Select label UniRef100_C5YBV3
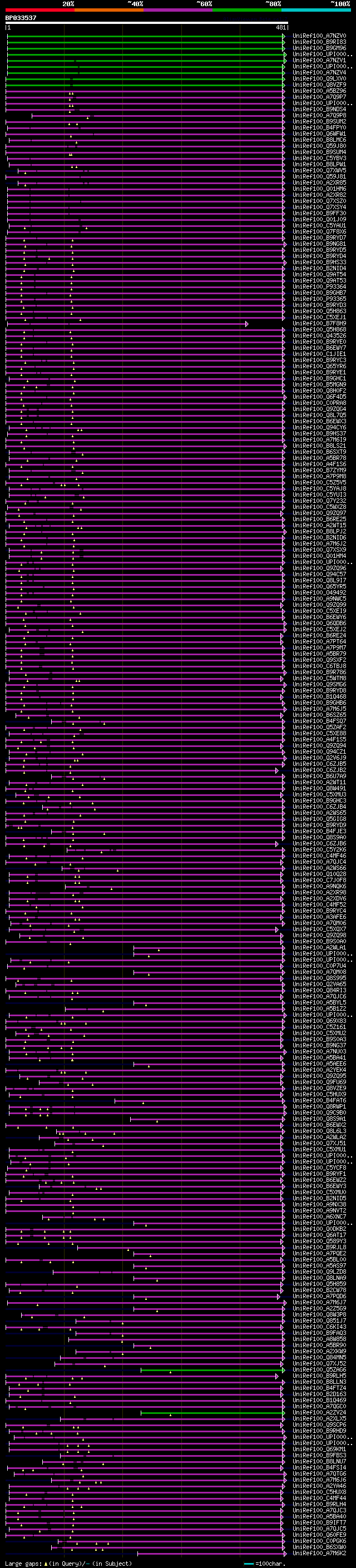This screenshot has height=1568, width=356. coord(319,159)
